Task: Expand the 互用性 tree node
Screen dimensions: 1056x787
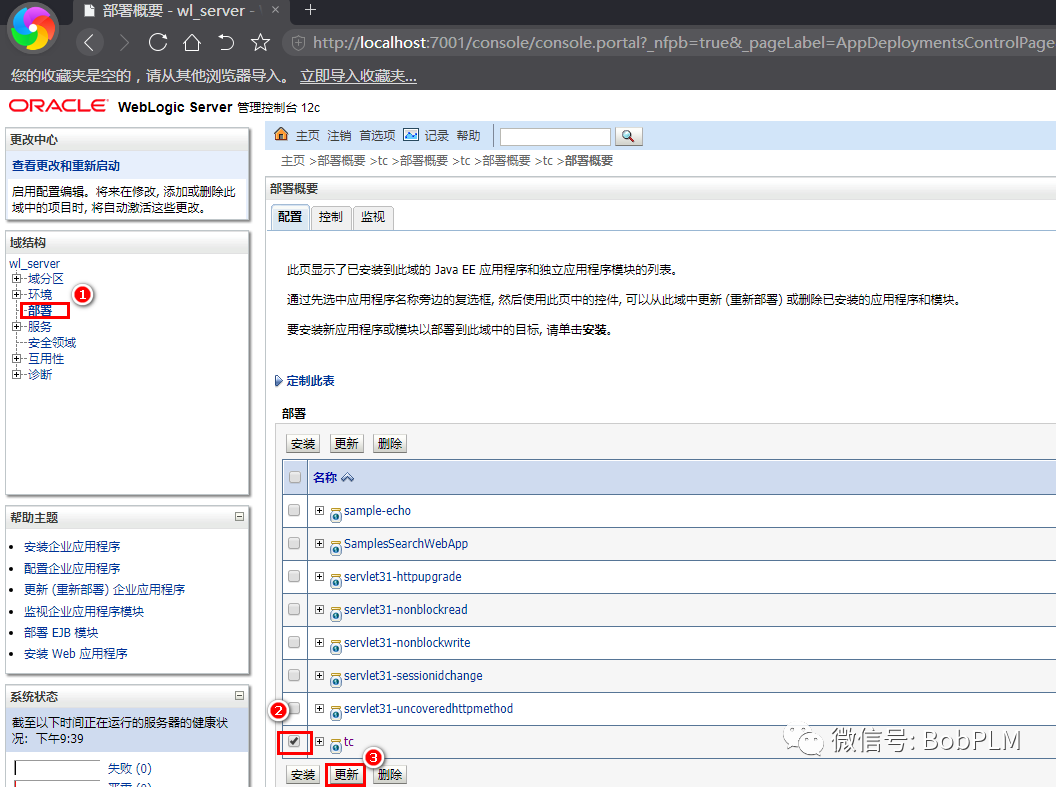Action: tap(16, 358)
